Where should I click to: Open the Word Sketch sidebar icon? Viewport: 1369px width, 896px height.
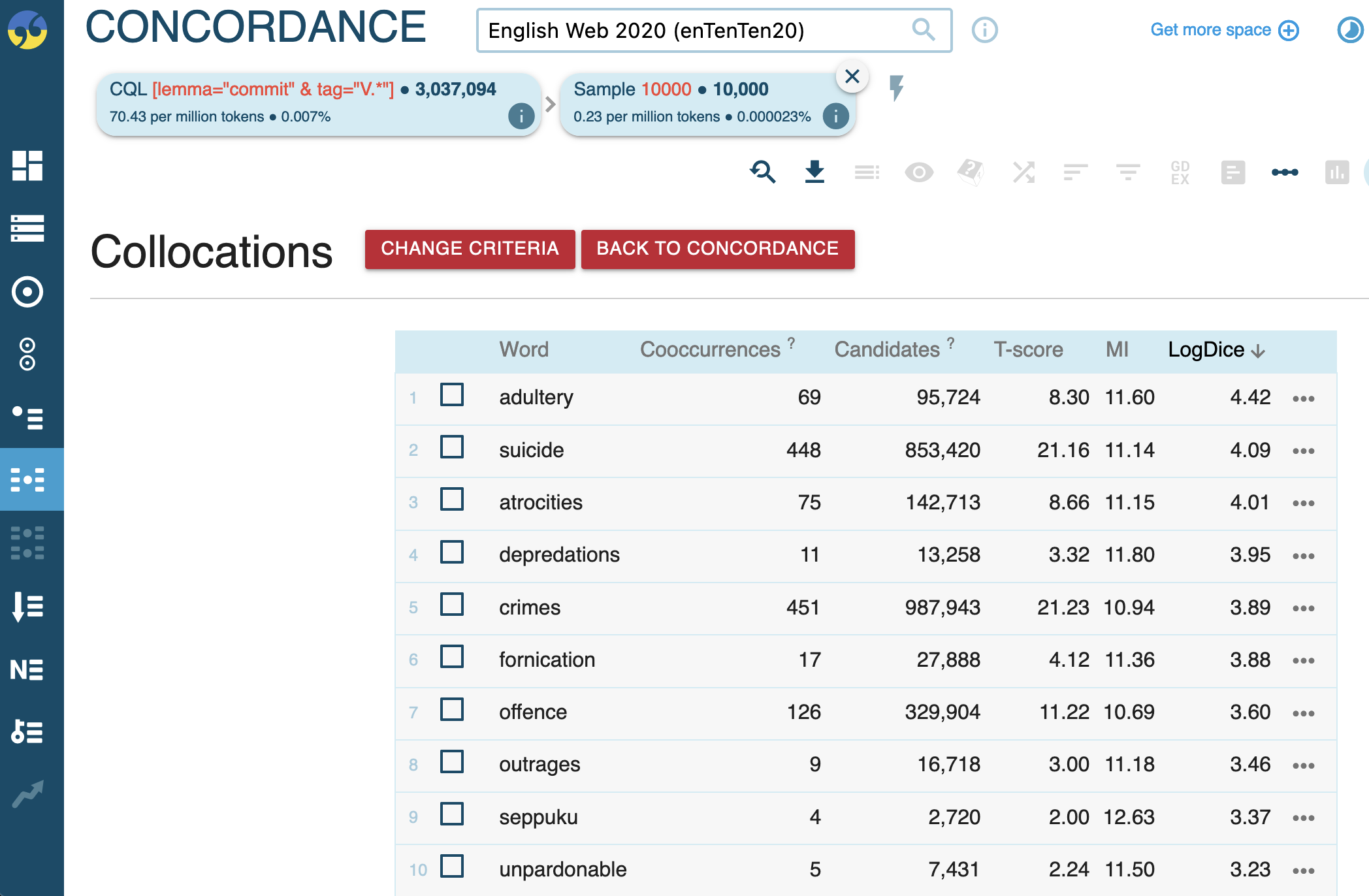(27, 292)
